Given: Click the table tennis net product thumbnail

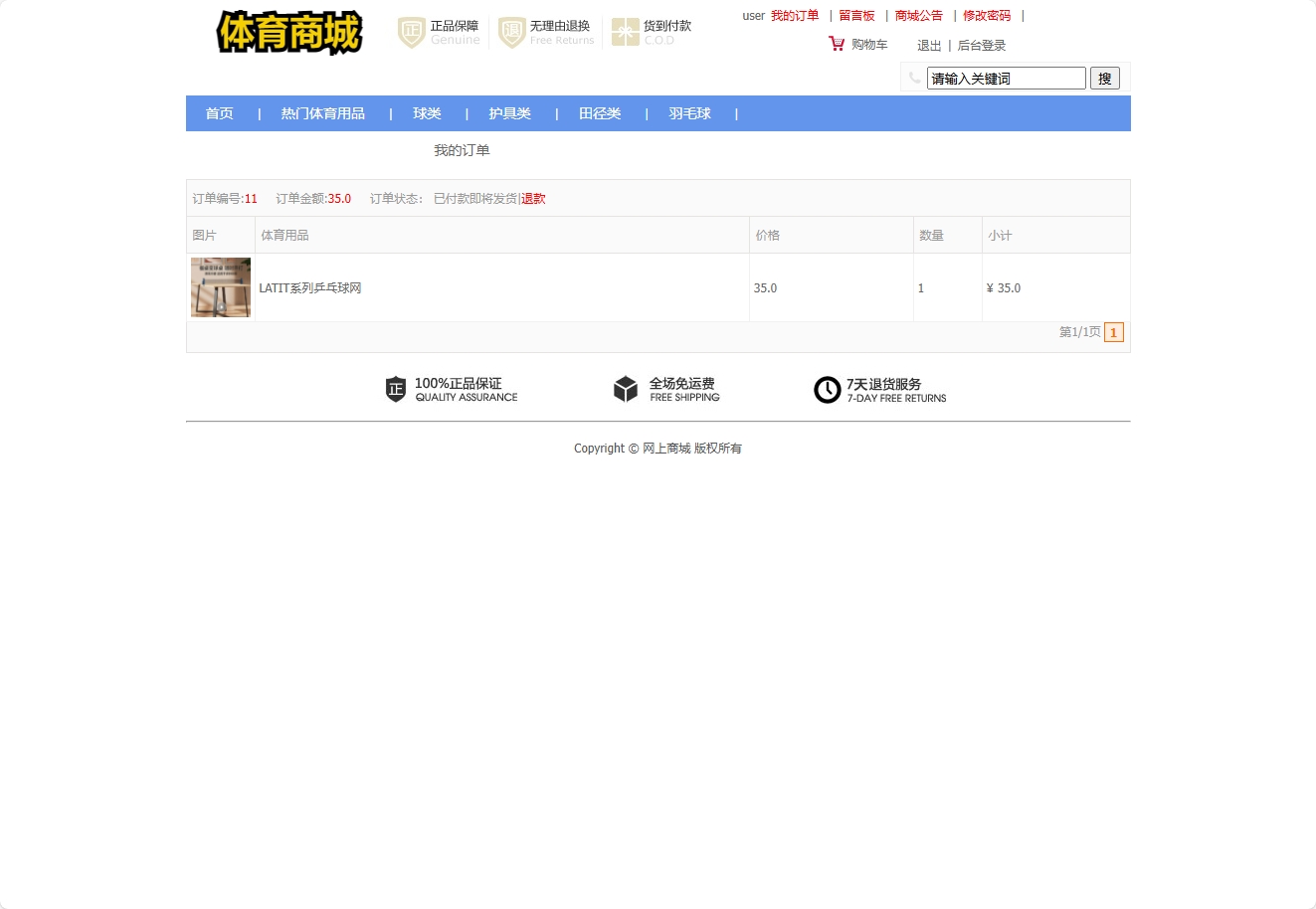Looking at the screenshot, I should (x=220, y=287).
